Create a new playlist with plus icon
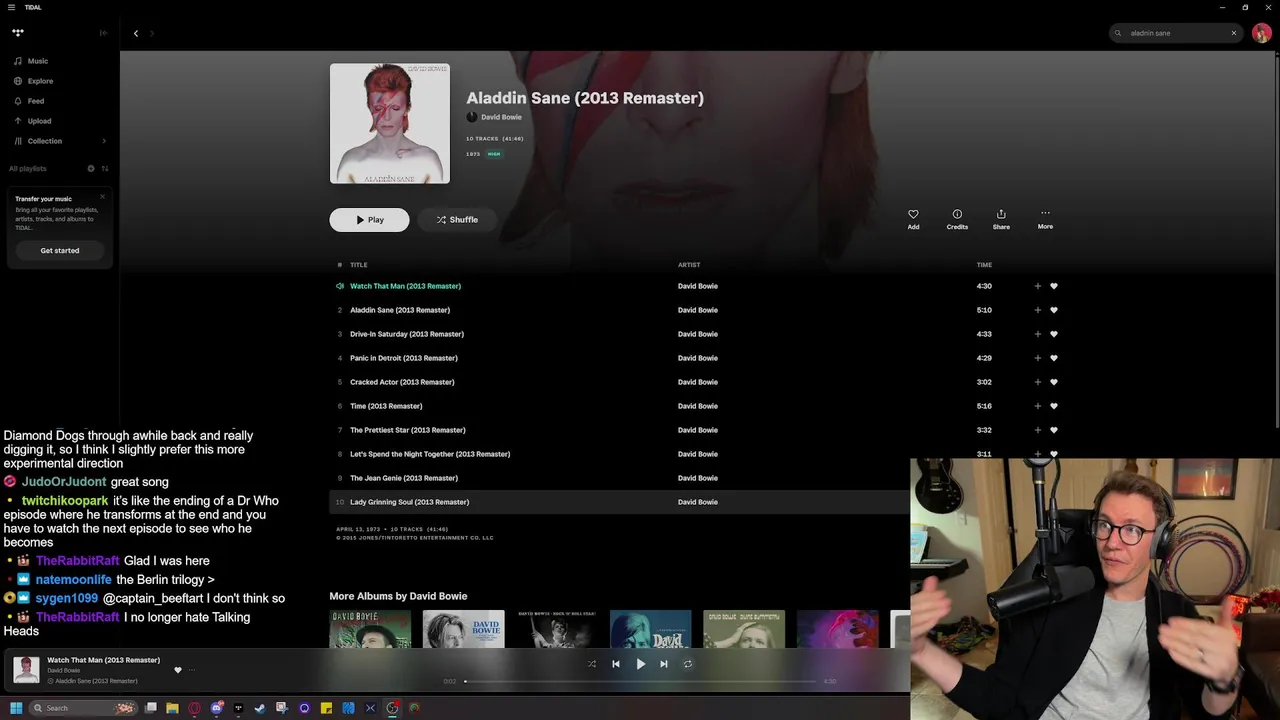The height and width of the screenshot is (720, 1280). (x=91, y=169)
